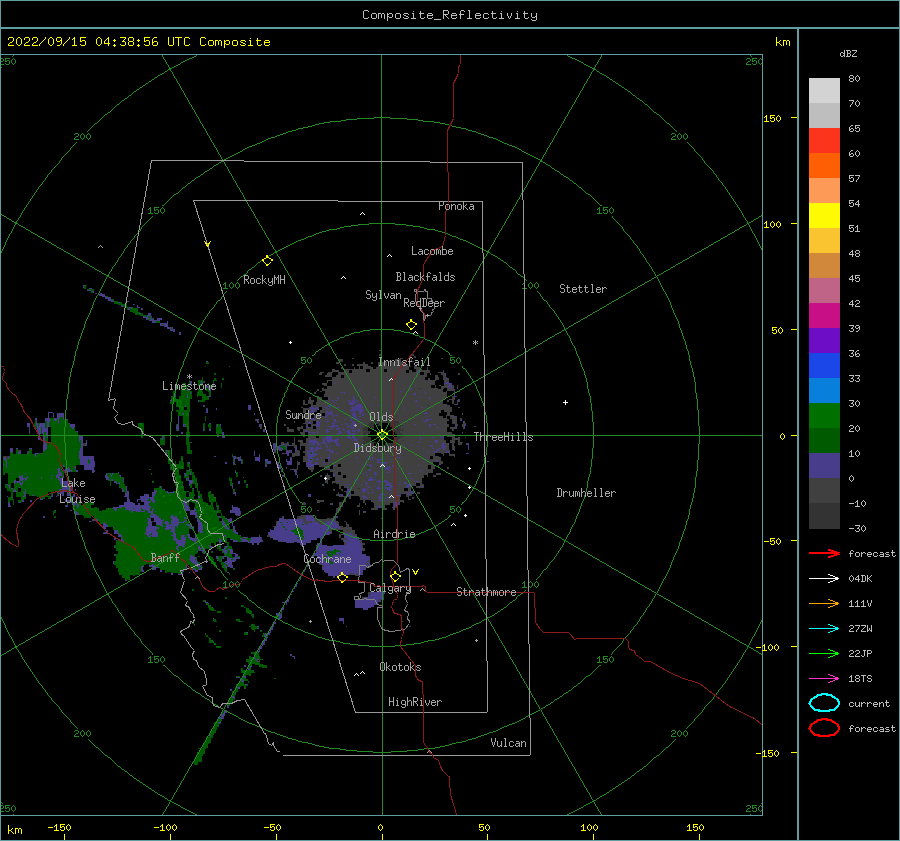Select the bright green 20 dBZ swatch
Image resolution: width=900 pixels, height=841 pixels.
click(824, 415)
